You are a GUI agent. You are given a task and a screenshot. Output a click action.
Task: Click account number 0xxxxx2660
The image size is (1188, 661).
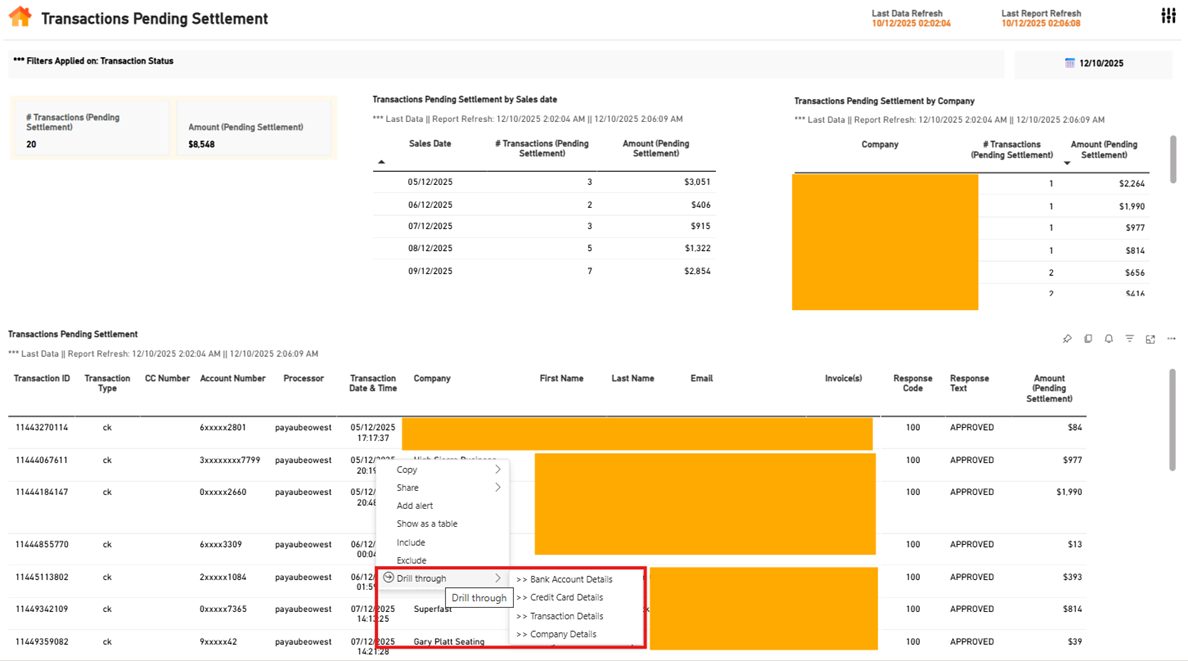click(223, 492)
